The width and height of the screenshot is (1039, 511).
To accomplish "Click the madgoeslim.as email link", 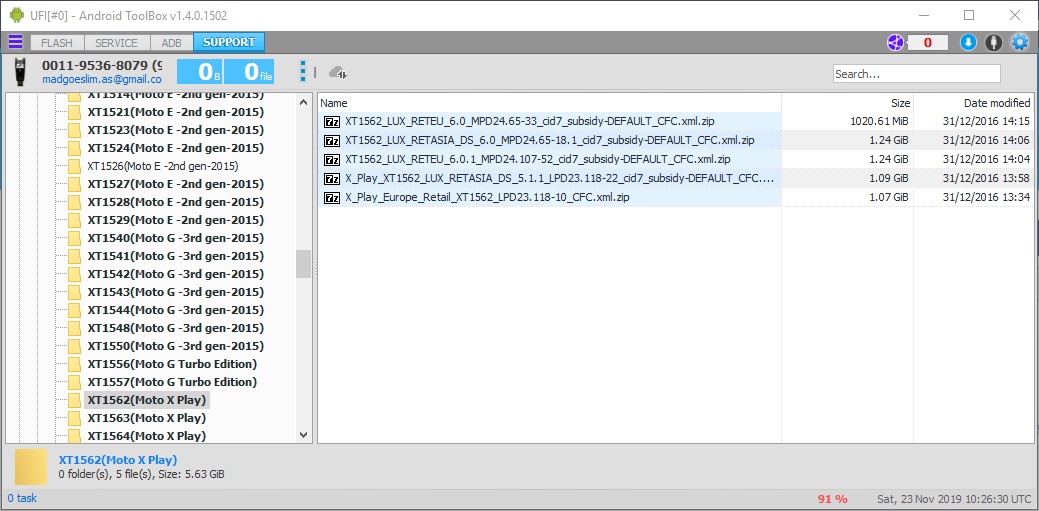I will [x=101, y=79].
